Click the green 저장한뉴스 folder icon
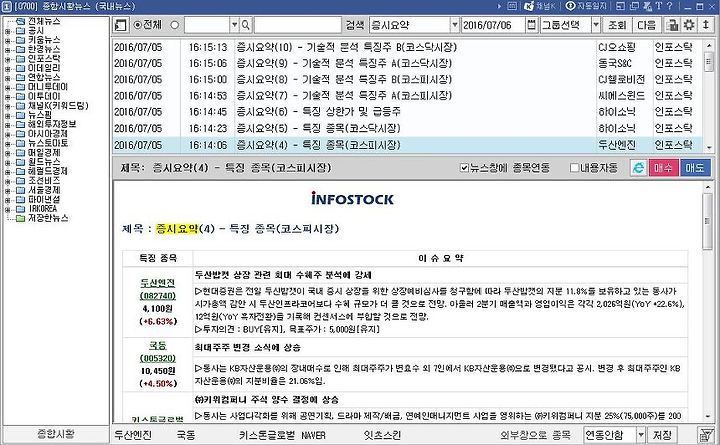 [x=20, y=218]
